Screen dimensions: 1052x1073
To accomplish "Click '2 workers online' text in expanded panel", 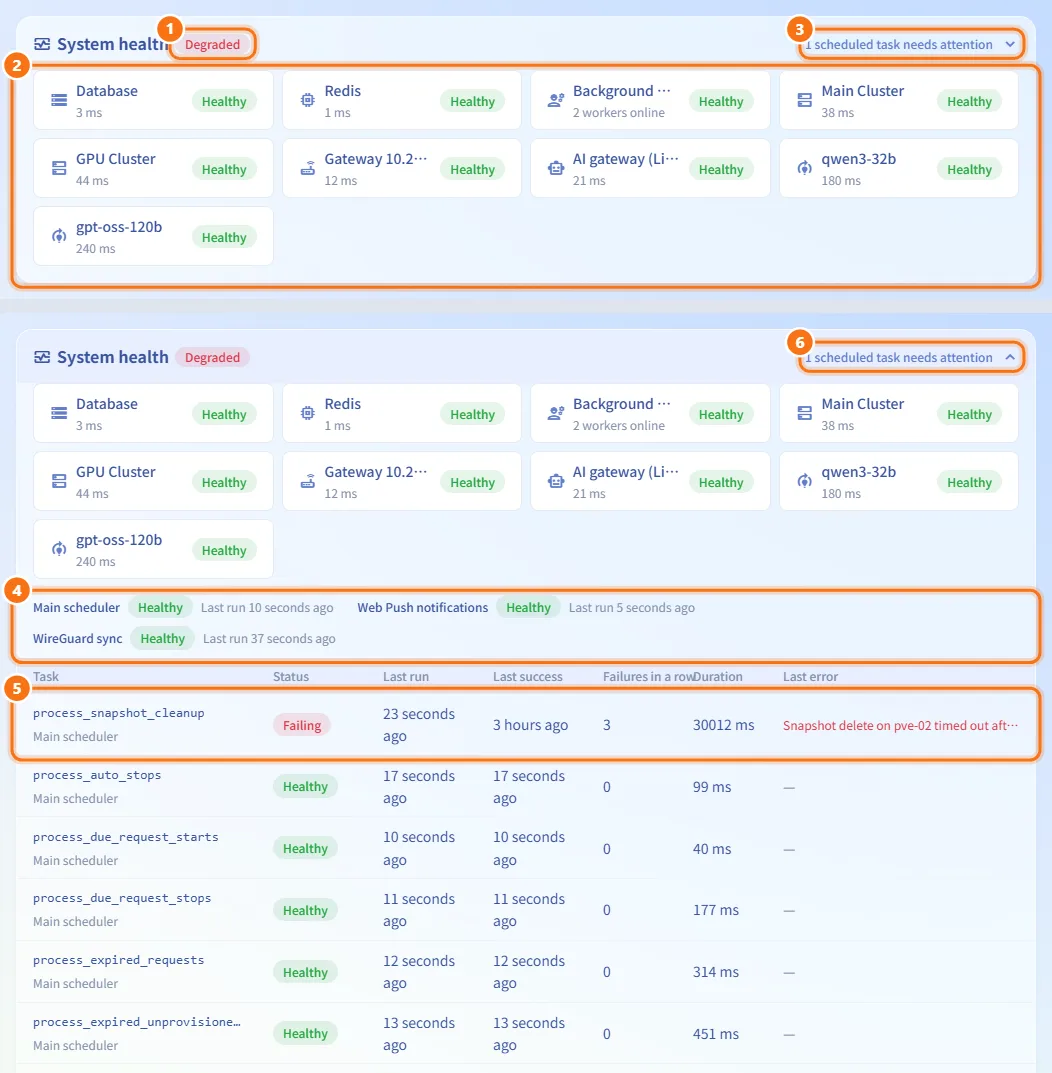I will [619, 426].
